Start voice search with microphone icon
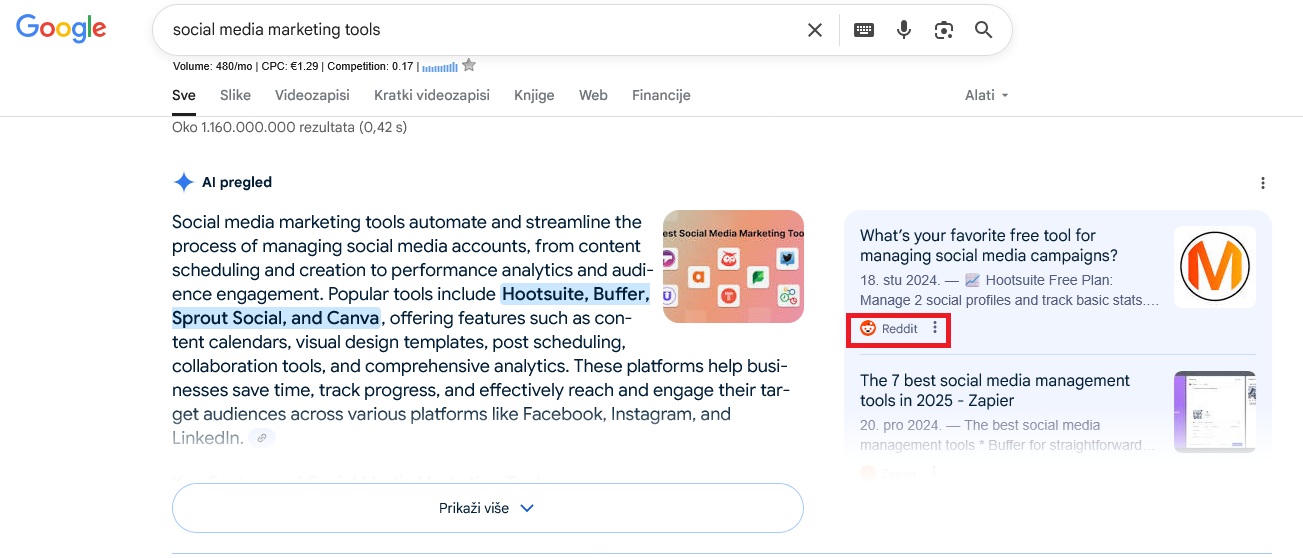 tap(904, 30)
